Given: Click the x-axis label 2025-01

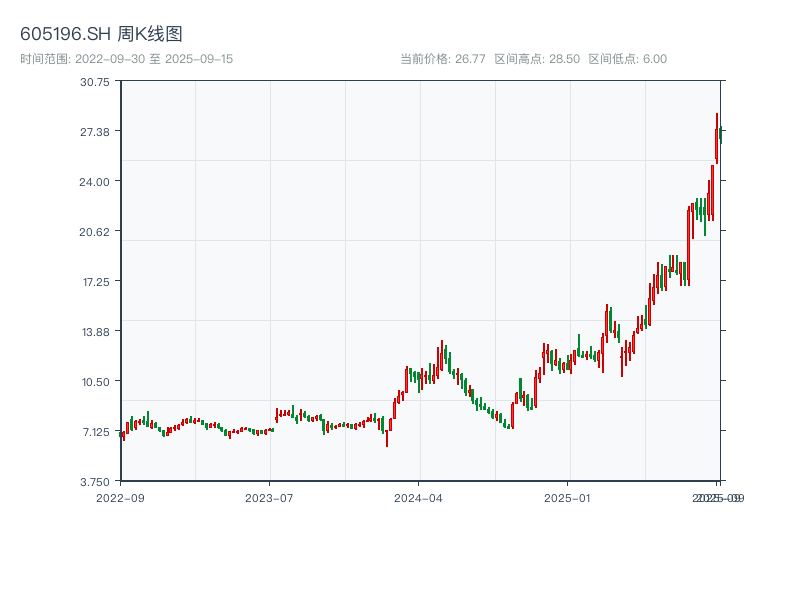Looking at the screenshot, I should 567,498.
